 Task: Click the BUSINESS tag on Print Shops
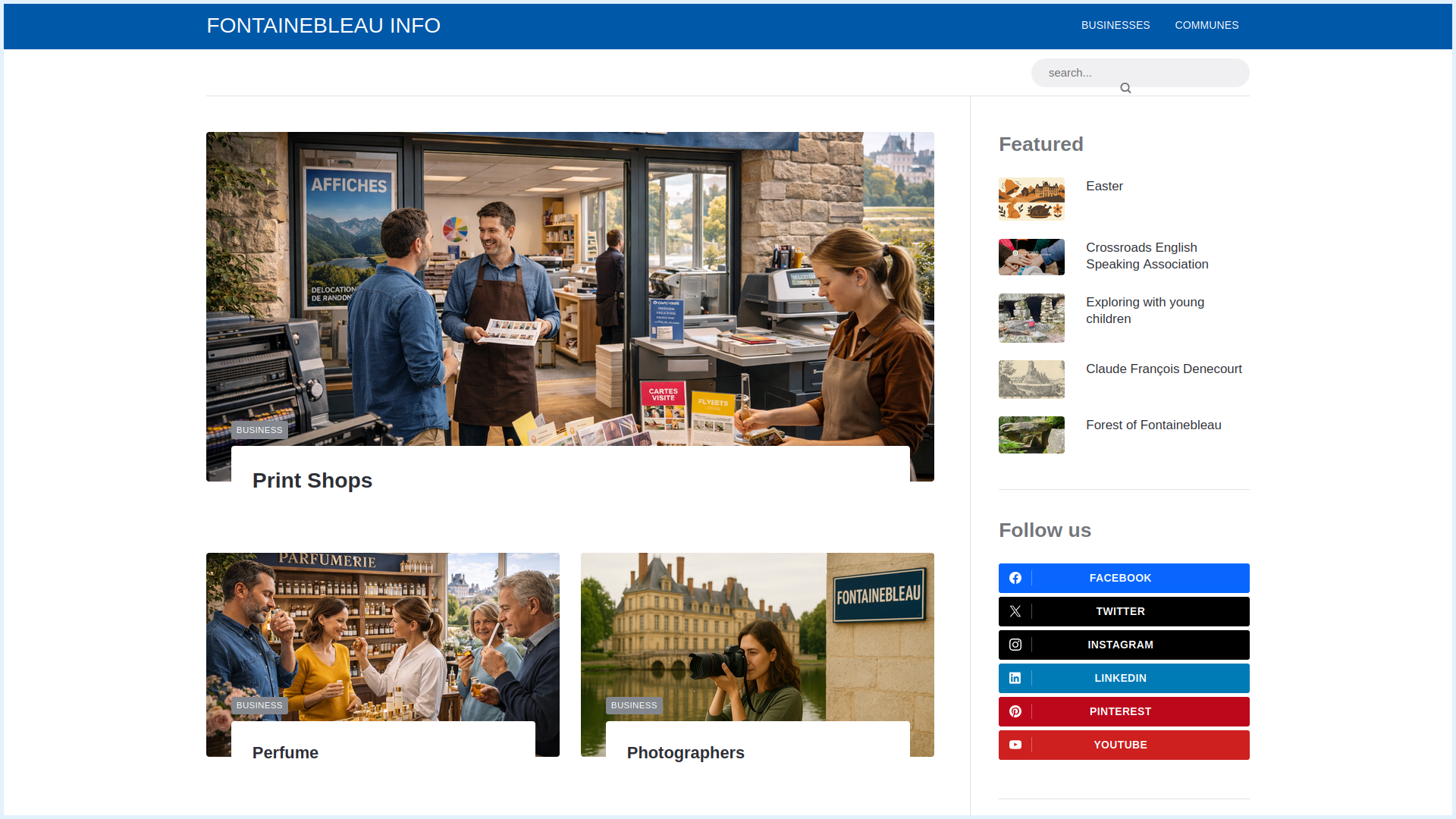pyautogui.click(x=259, y=430)
